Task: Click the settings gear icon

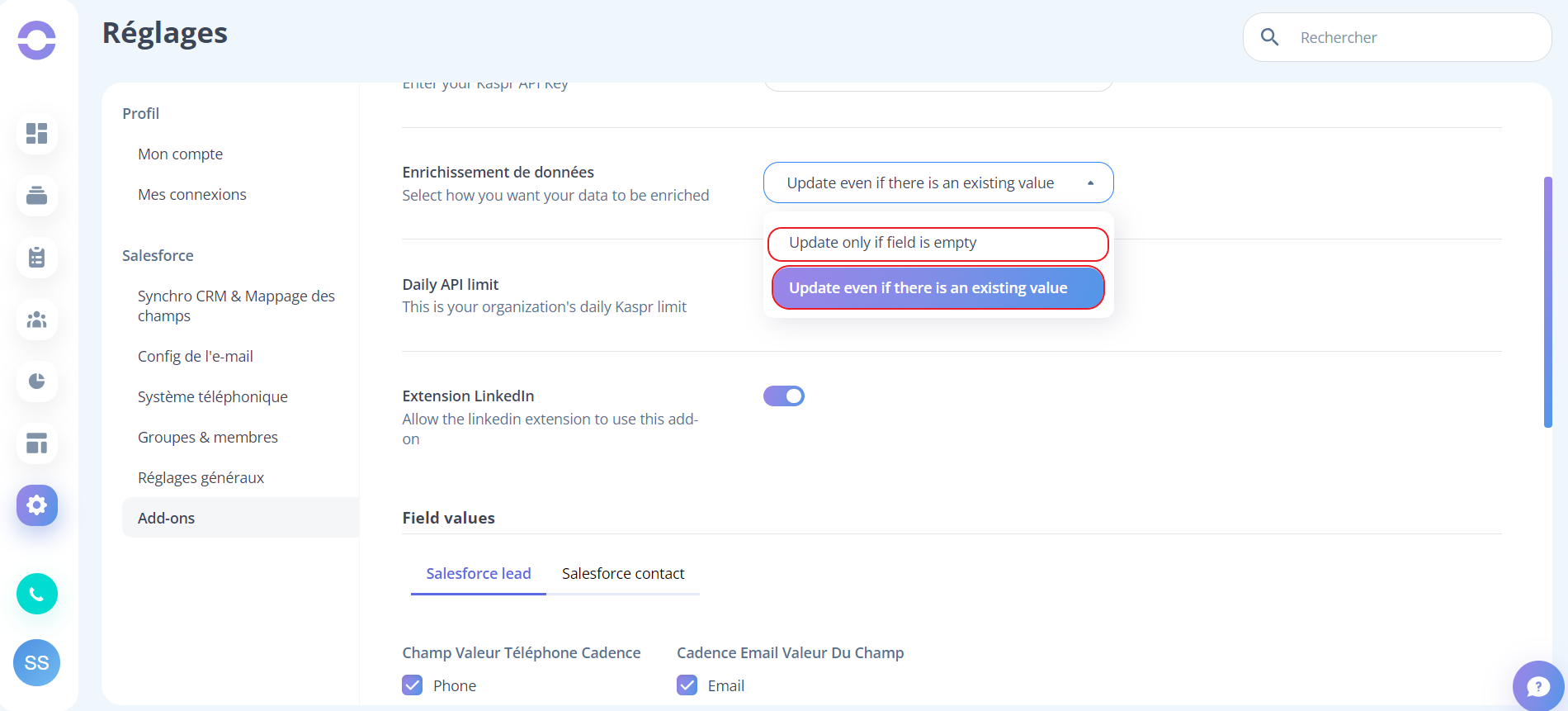Action: (37, 505)
